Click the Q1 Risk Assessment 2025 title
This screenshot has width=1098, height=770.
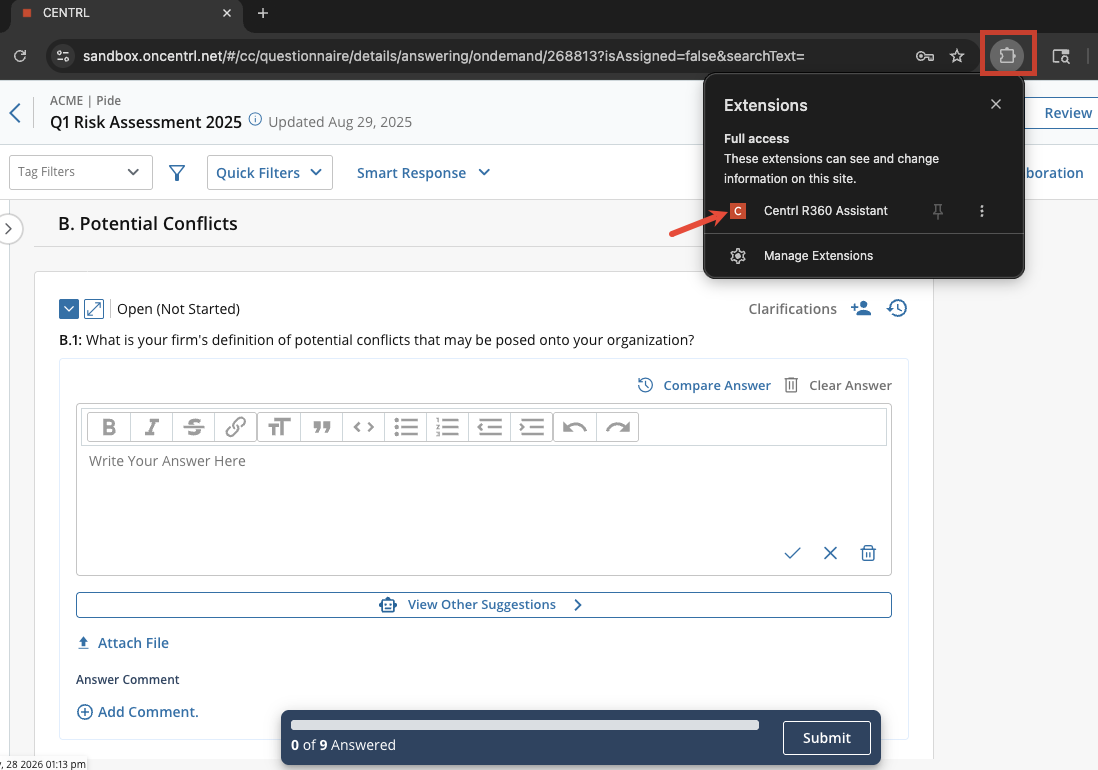pos(146,122)
